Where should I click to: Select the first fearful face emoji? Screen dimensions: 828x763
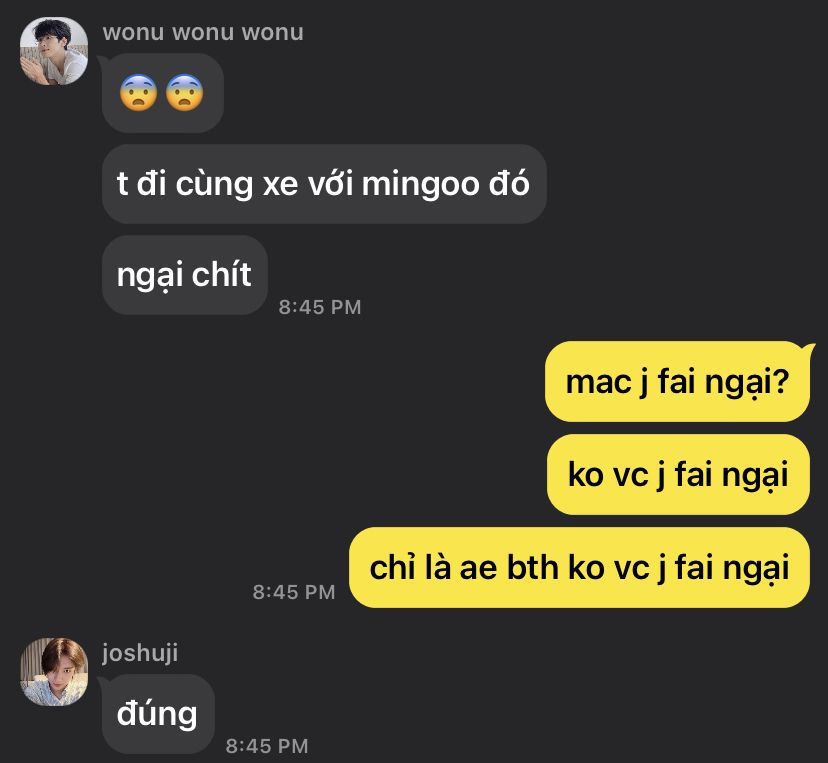(138, 93)
